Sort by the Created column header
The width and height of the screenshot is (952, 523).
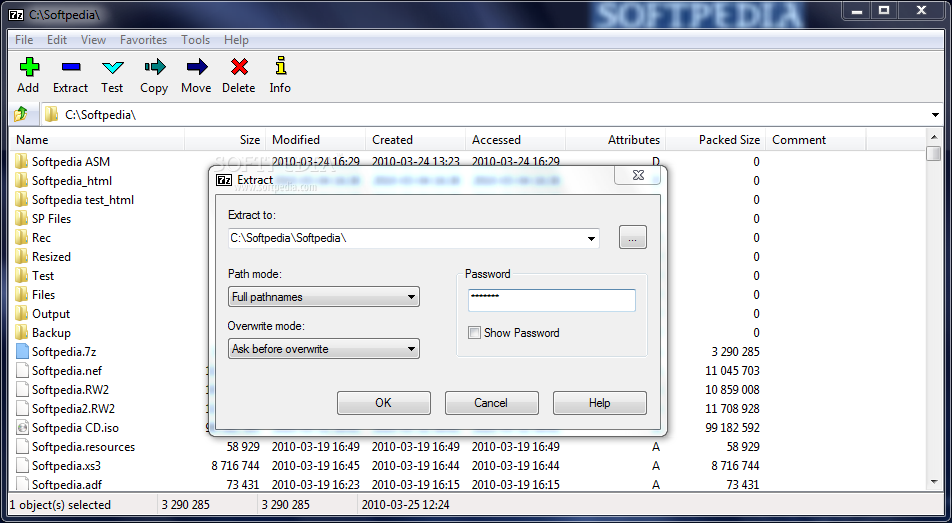point(416,140)
